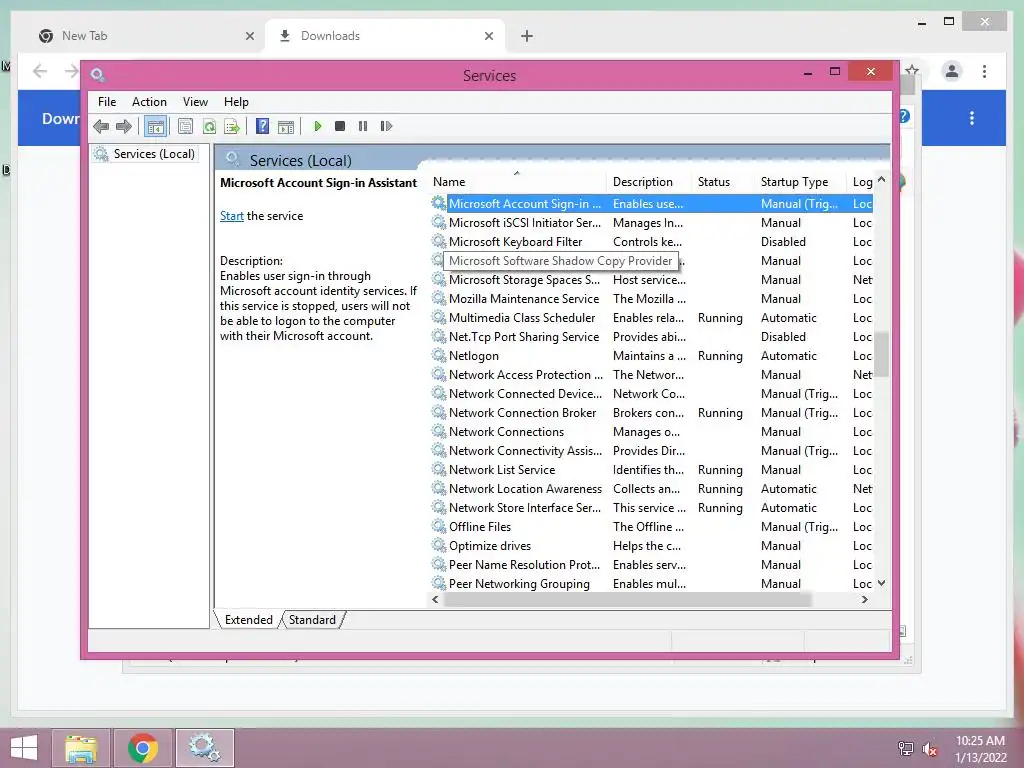1024x768 pixels.
Task: Open the Help menu
Action: coord(236,102)
